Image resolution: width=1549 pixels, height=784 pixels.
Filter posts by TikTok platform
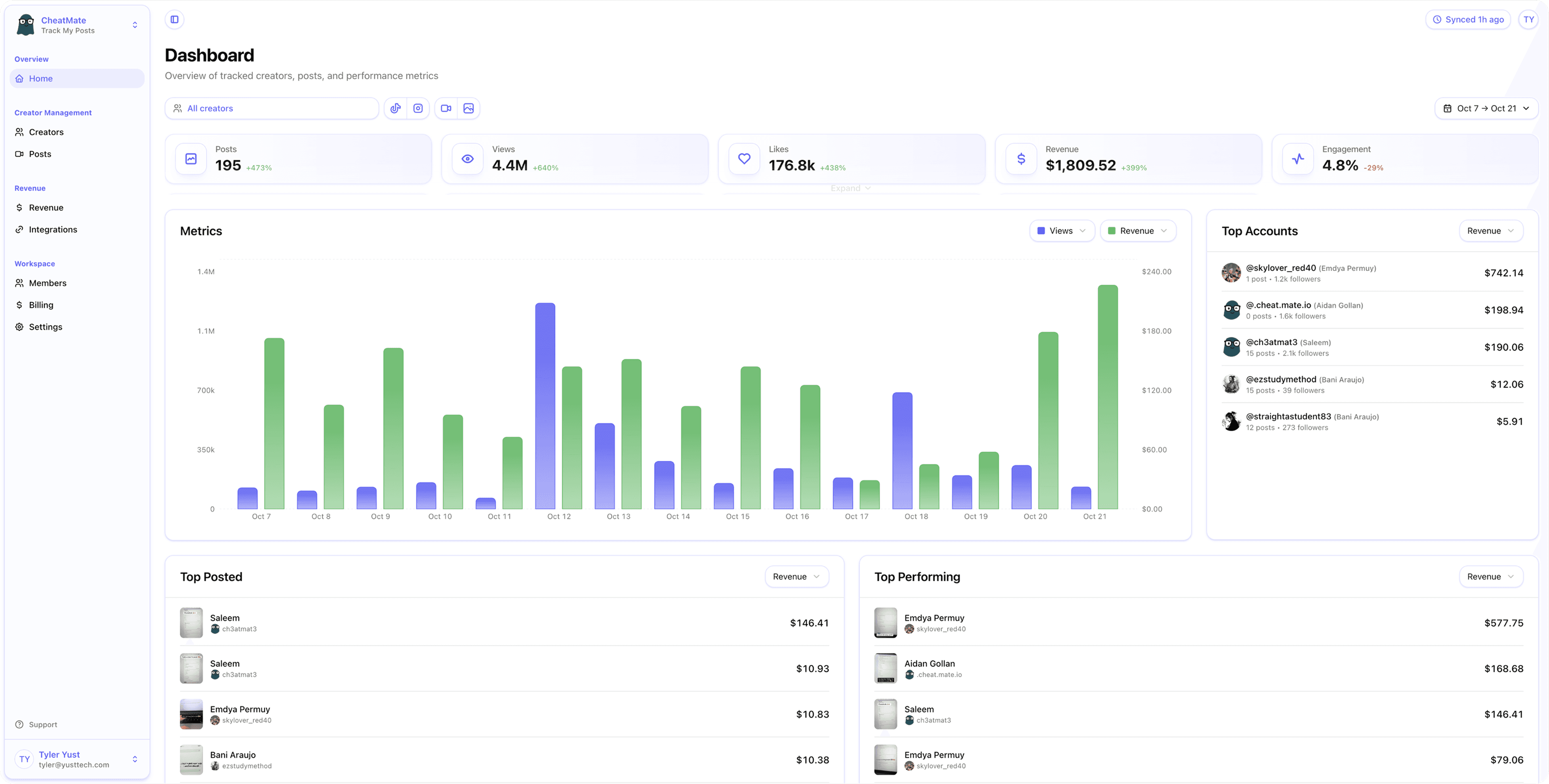(x=395, y=108)
